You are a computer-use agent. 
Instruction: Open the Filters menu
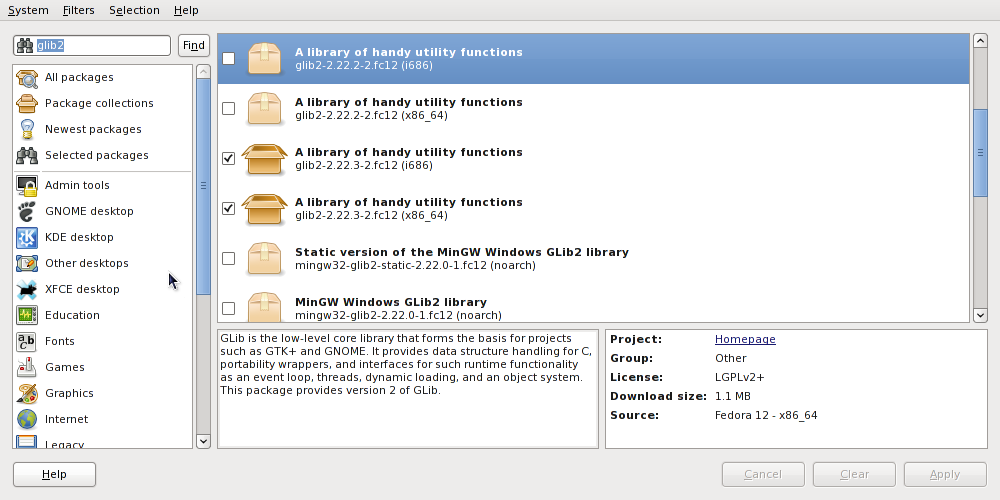click(78, 10)
